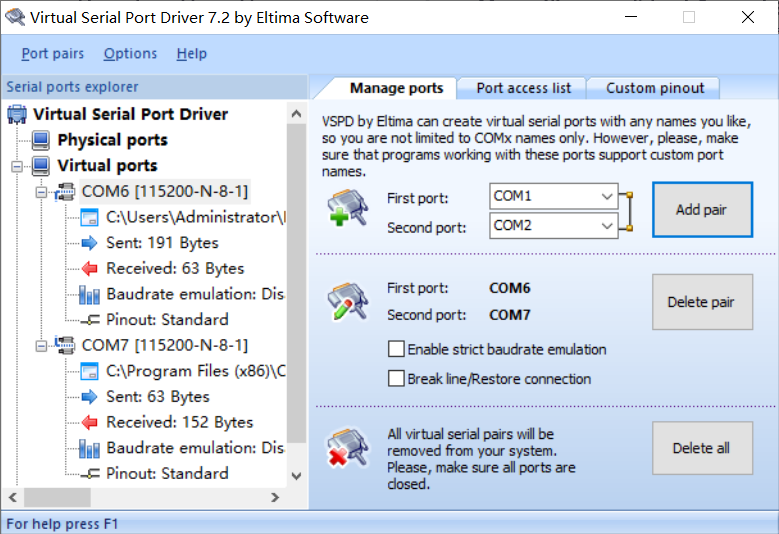779x534 pixels.
Task: Click the Pinout connector icon under COM7
Action: point(90,473)
